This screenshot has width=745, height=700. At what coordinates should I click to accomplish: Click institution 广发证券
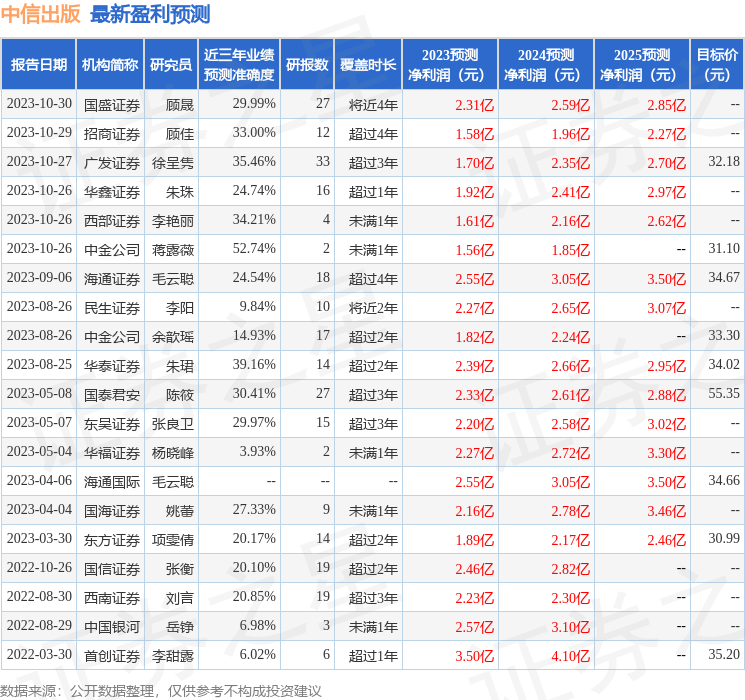click(x=112, y=163)
